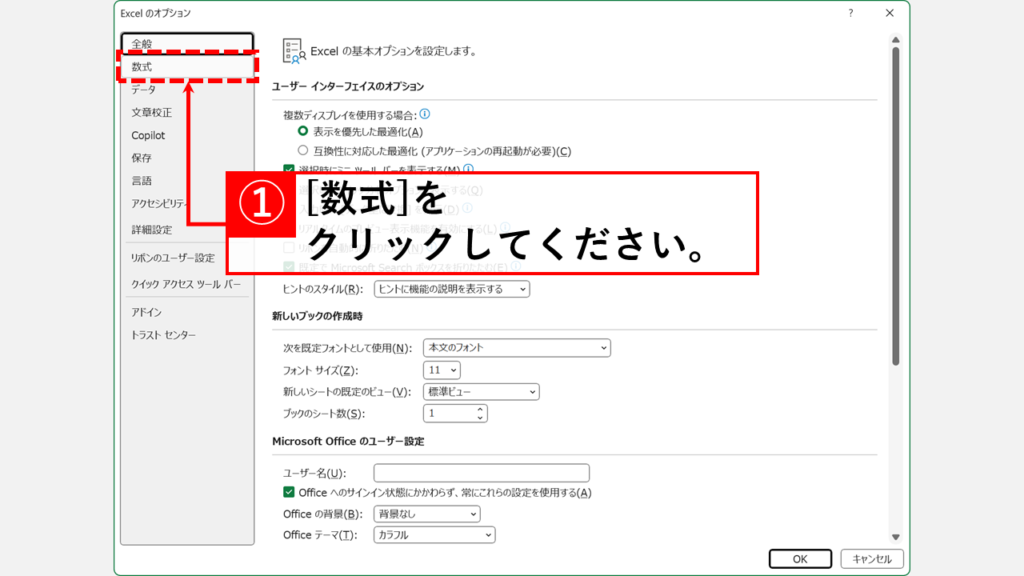1024x576 pixels.
Task: Select 互換性に対応した最適化 radio option
Action: pos(303,150)
